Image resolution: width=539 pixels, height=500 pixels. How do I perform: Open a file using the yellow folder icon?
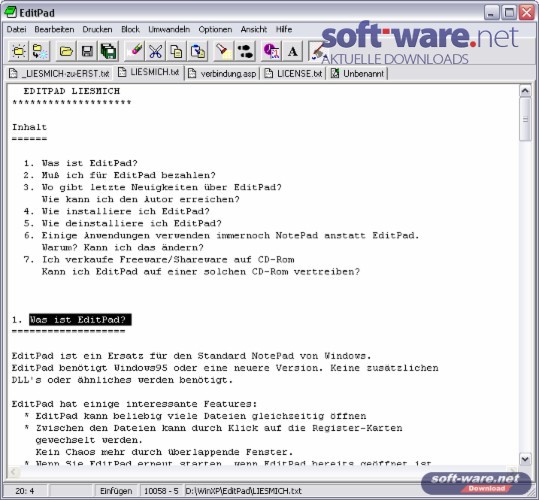(66, 52)
